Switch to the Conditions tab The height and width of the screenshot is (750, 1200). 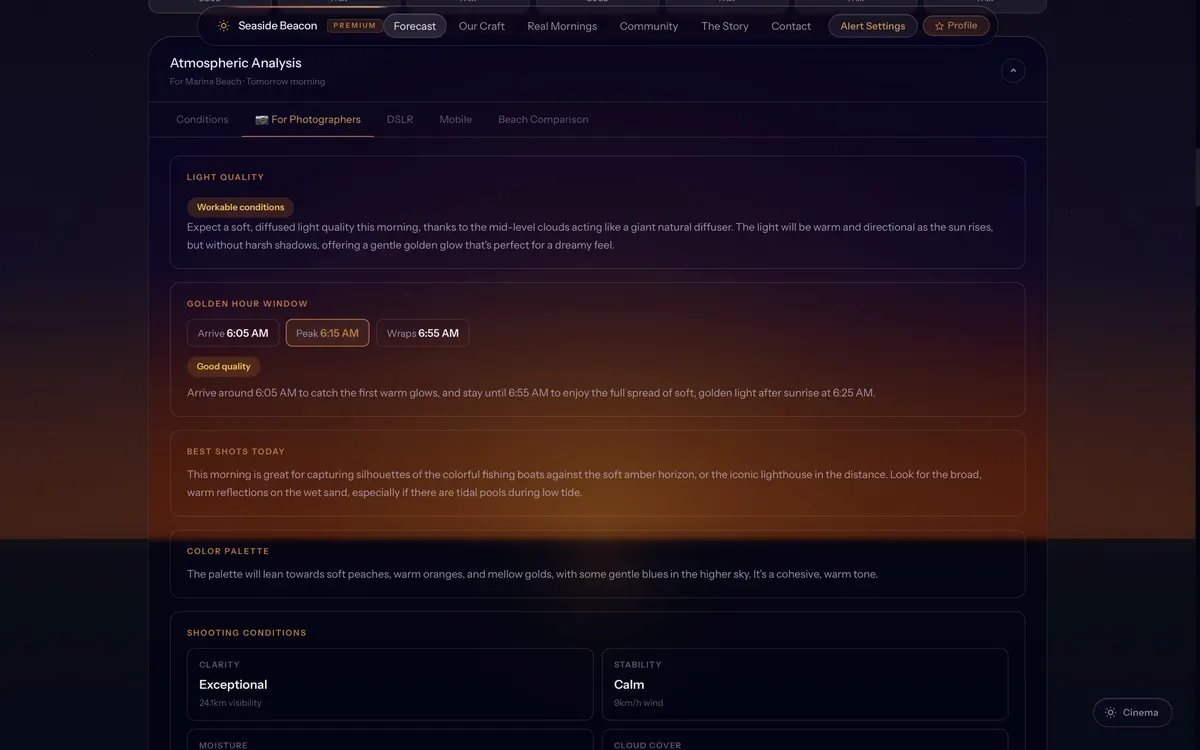(202, 120)
